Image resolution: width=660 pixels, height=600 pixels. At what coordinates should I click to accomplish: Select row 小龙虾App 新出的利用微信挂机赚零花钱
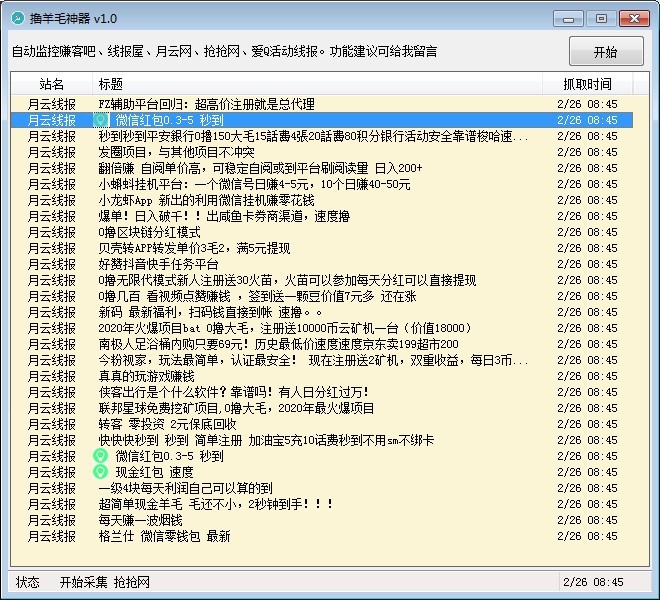pos(322,200)
